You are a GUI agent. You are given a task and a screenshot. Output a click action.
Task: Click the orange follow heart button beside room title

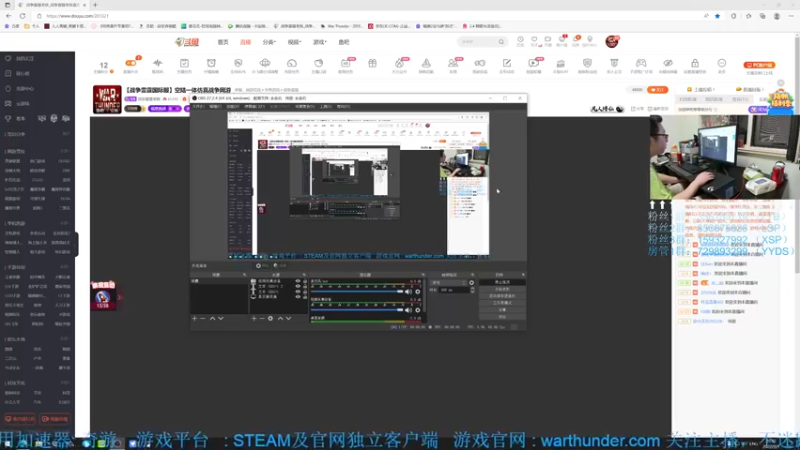coord(658,90)
